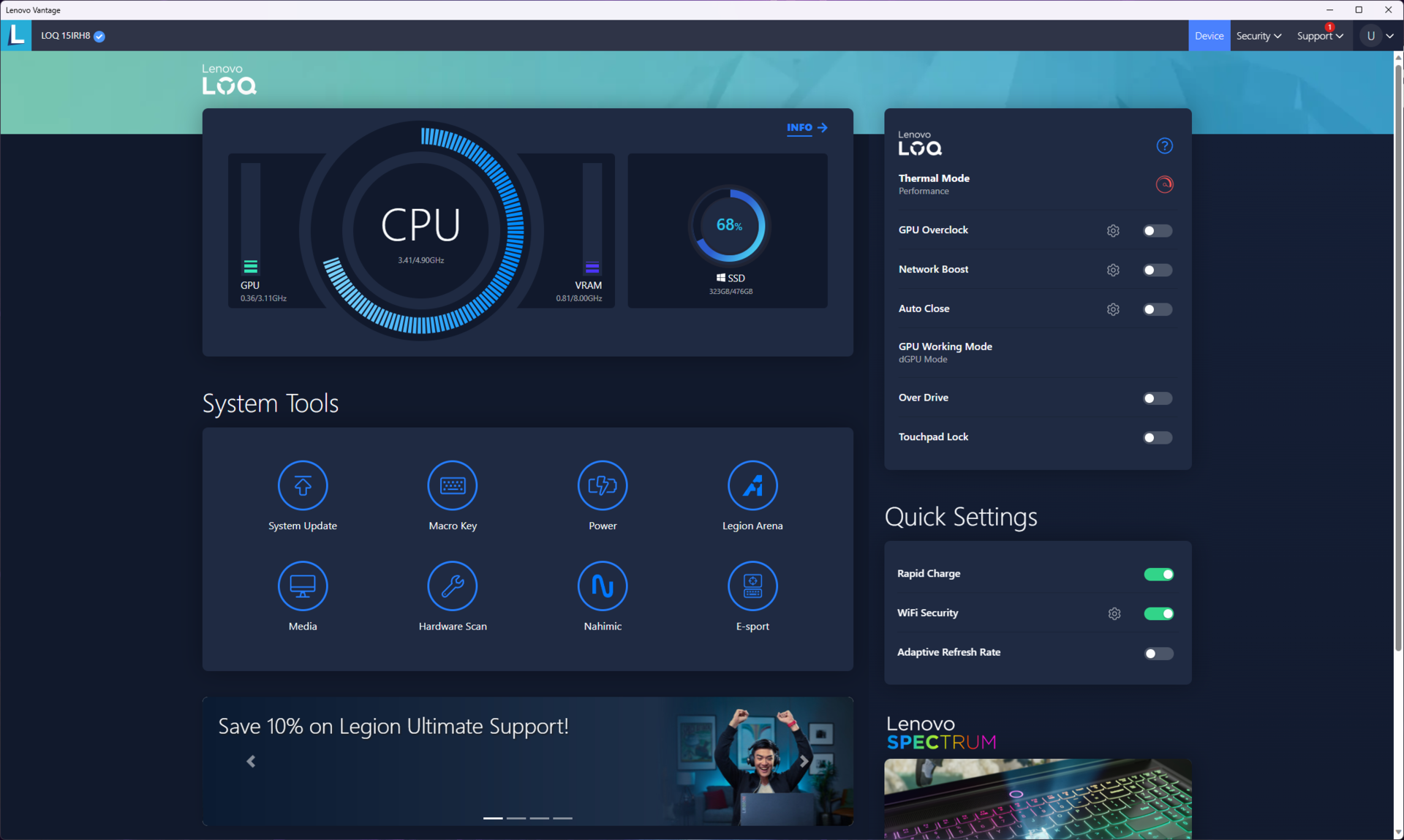The height and width of the screenshot is (840, 1404).
Task: Enable the Network Boost toggle
Action: click(x=1157, y=270)
